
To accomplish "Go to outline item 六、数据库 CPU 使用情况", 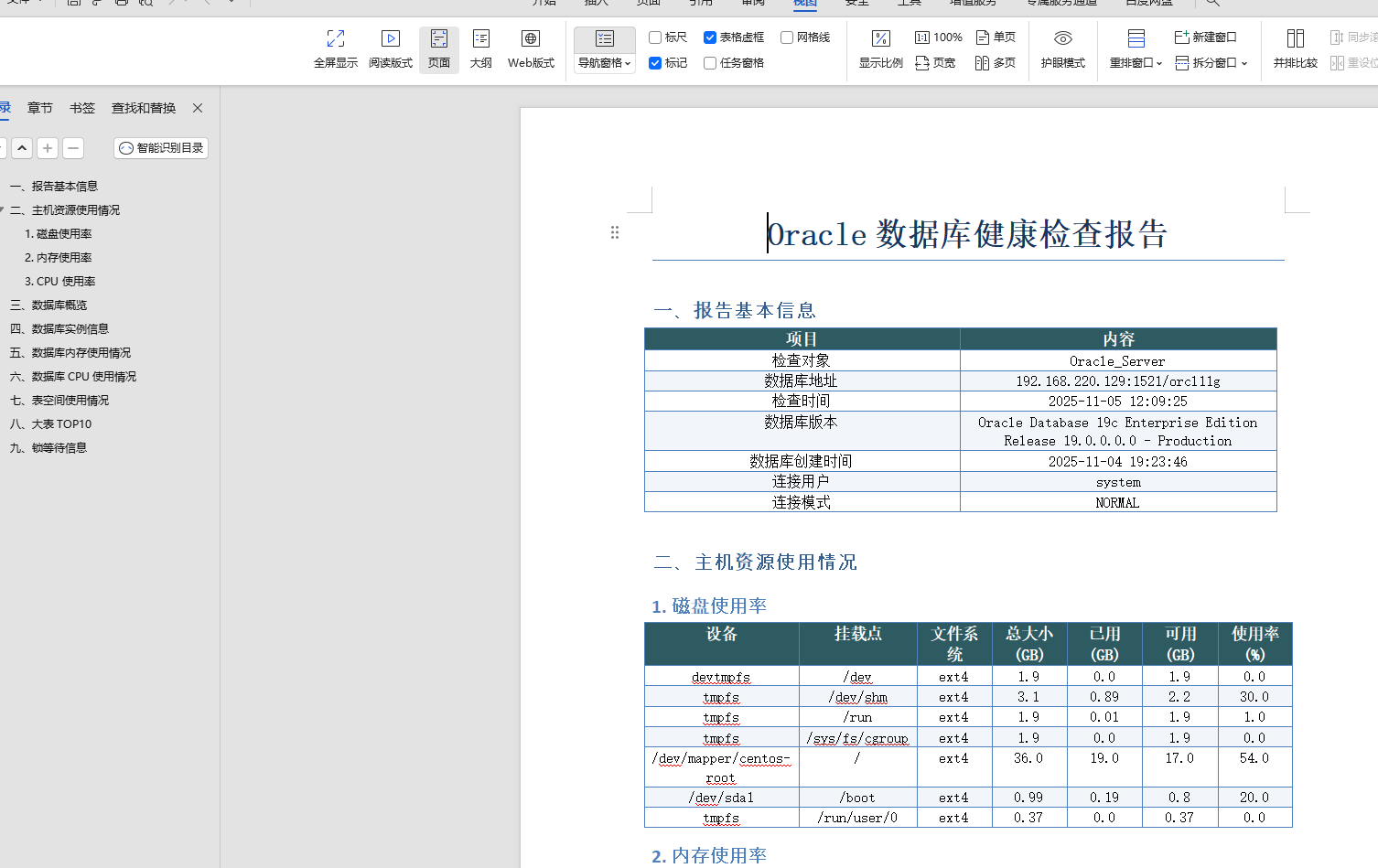I will [73, 377].
